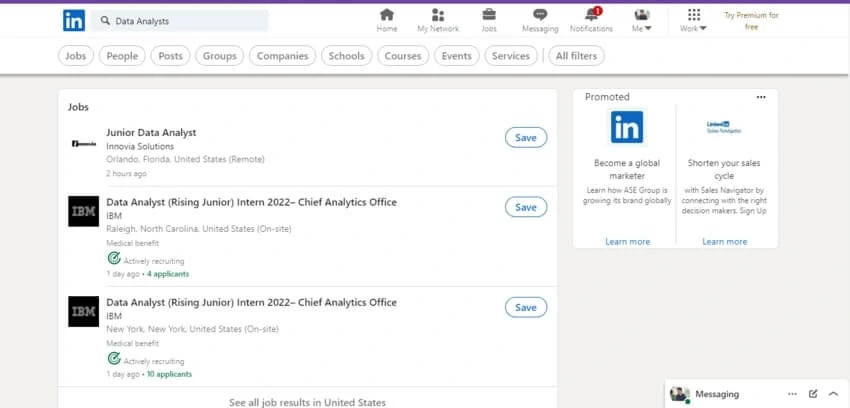Screen dimensions: 850x408
Task: Open the Me profile menu
Action: tap(642, 21)
